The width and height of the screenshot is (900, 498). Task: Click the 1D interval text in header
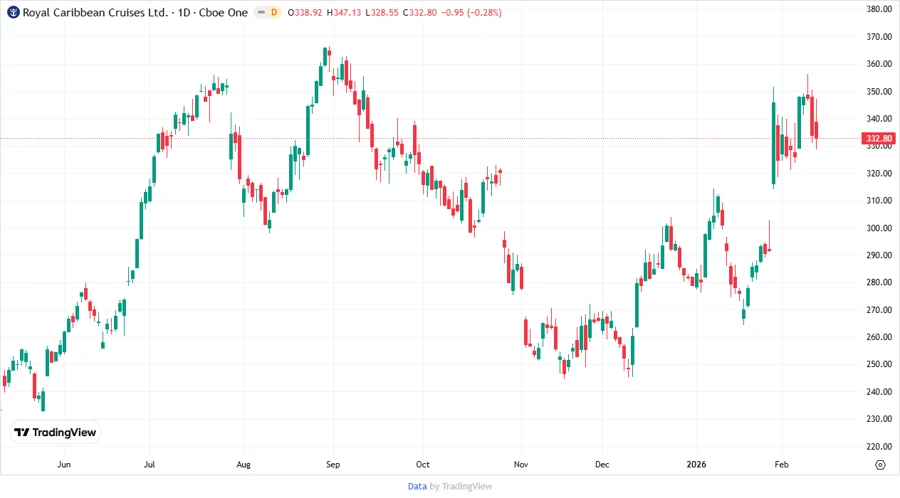[x=184, y=12]
